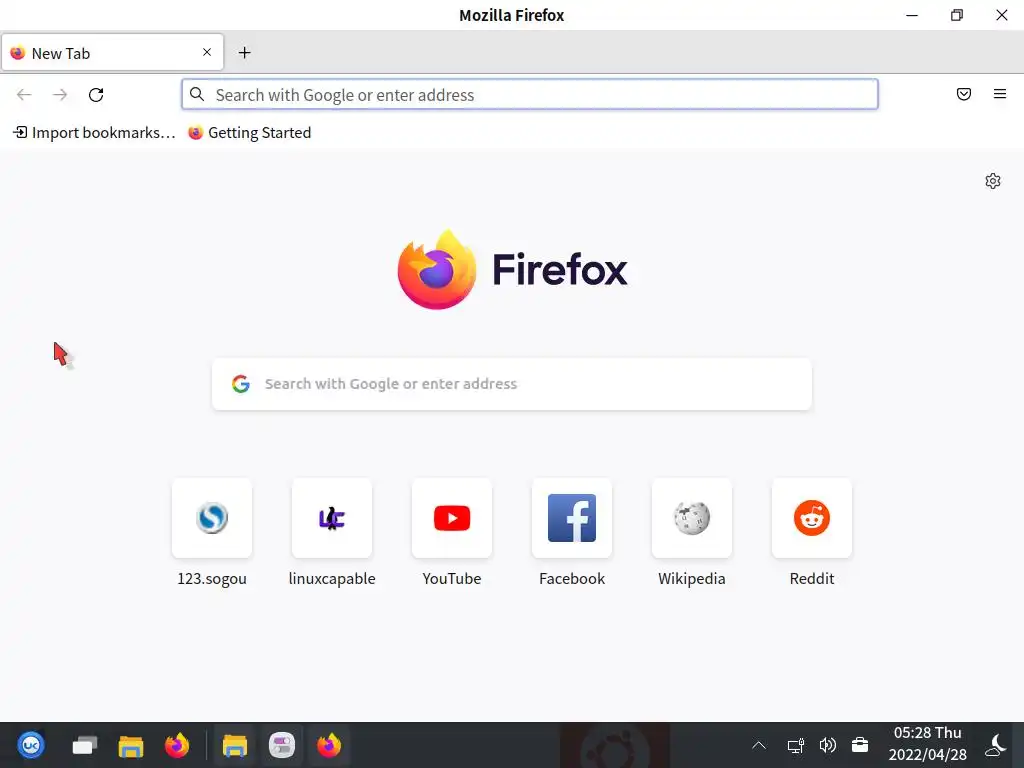Switch to the running Firefox taskbar window
This screenshot has height=768, width=1024.
pos(329,745)
